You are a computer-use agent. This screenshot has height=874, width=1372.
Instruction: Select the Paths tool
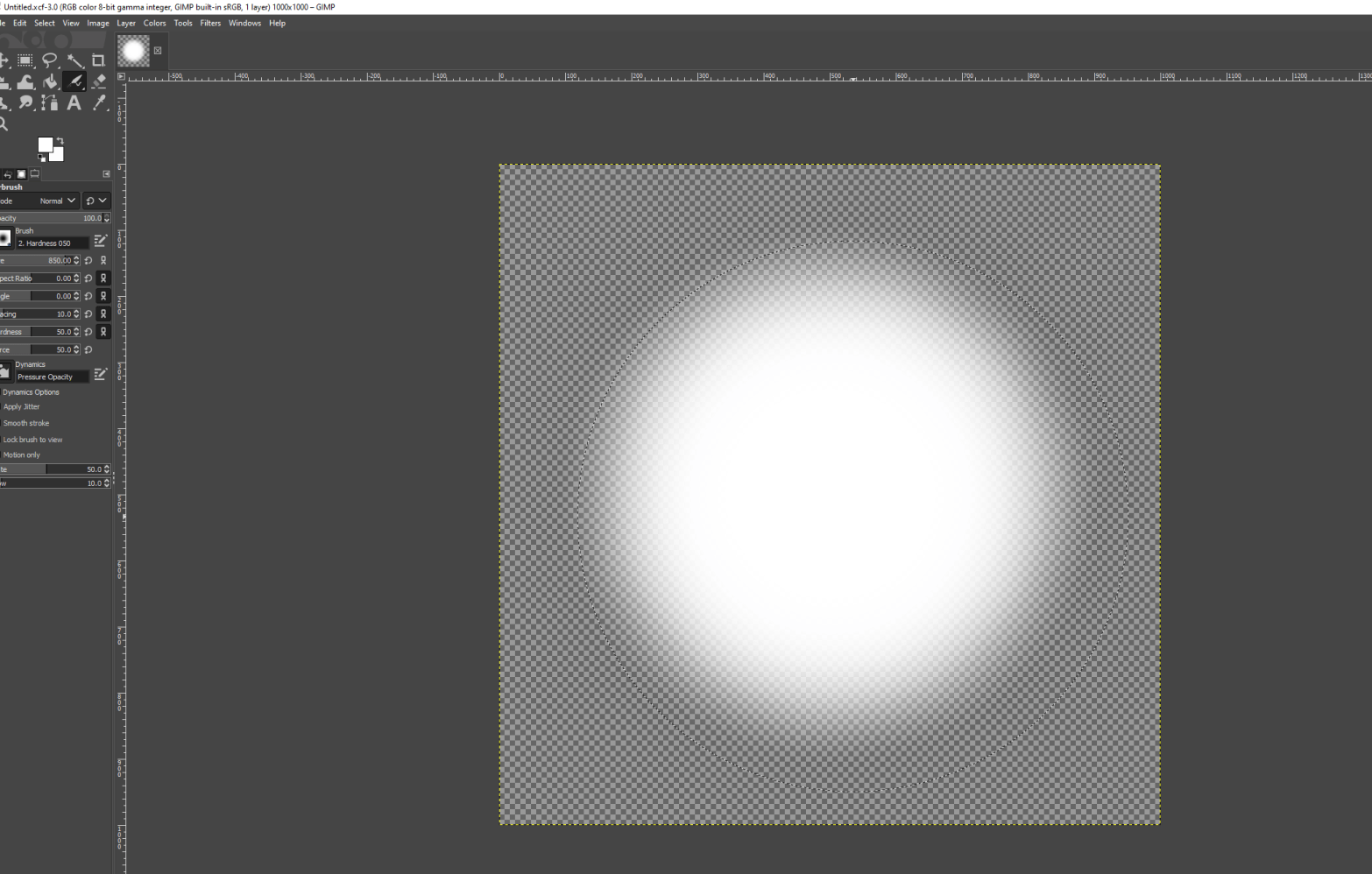(x=50, y=103)
